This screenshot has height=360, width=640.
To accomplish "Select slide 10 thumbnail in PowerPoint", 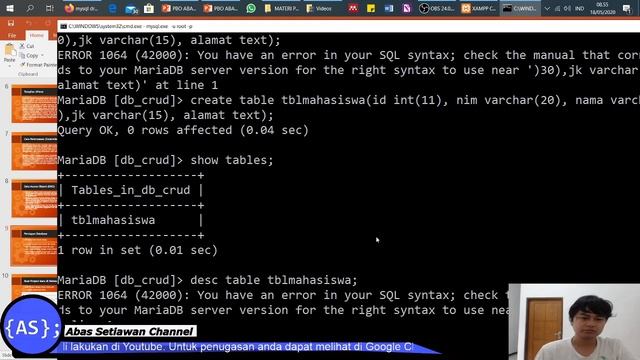I will pos(34,287).
